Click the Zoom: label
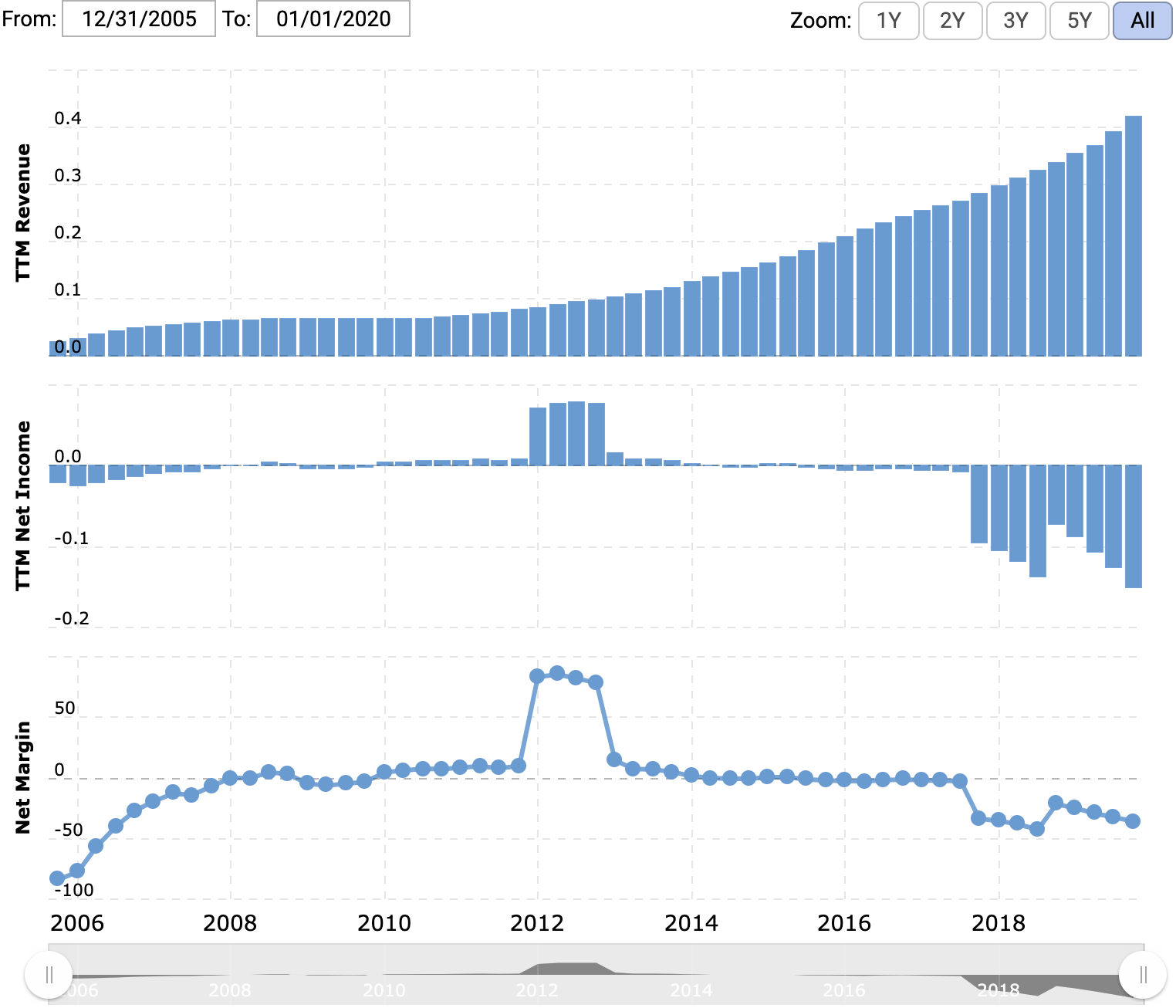Screen dimensions: 1176x1008 (821, 20)
